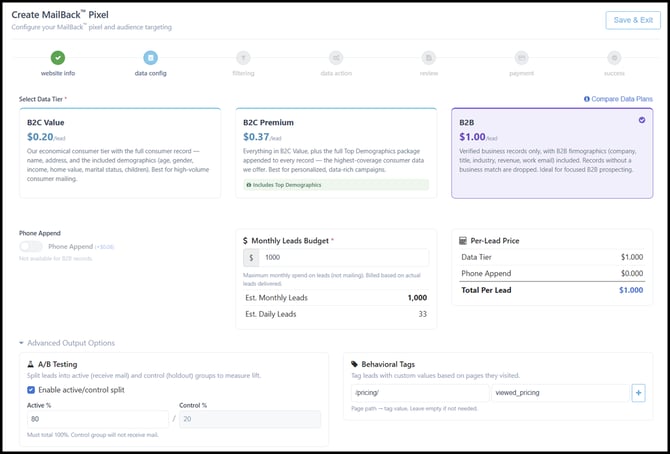This screenshot has height=454, width=670.
Task: Click the $0.37 B2C Premium price
Action: (256, 137)
